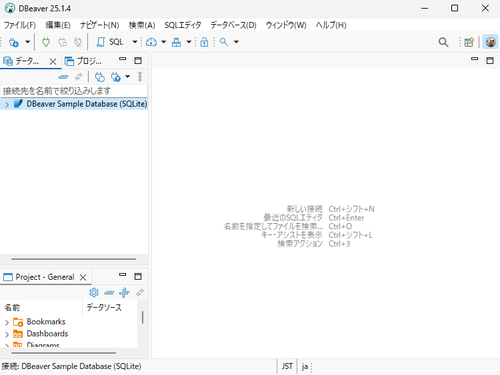Viewport: 500px width, 375px height.
Task: Click the gear settings icon in Project panel
Action: (94, 293)
